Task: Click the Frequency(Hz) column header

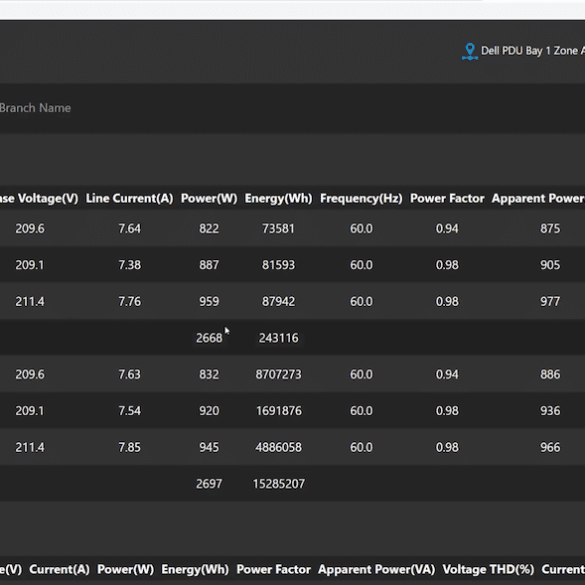Action: point(361,198)
